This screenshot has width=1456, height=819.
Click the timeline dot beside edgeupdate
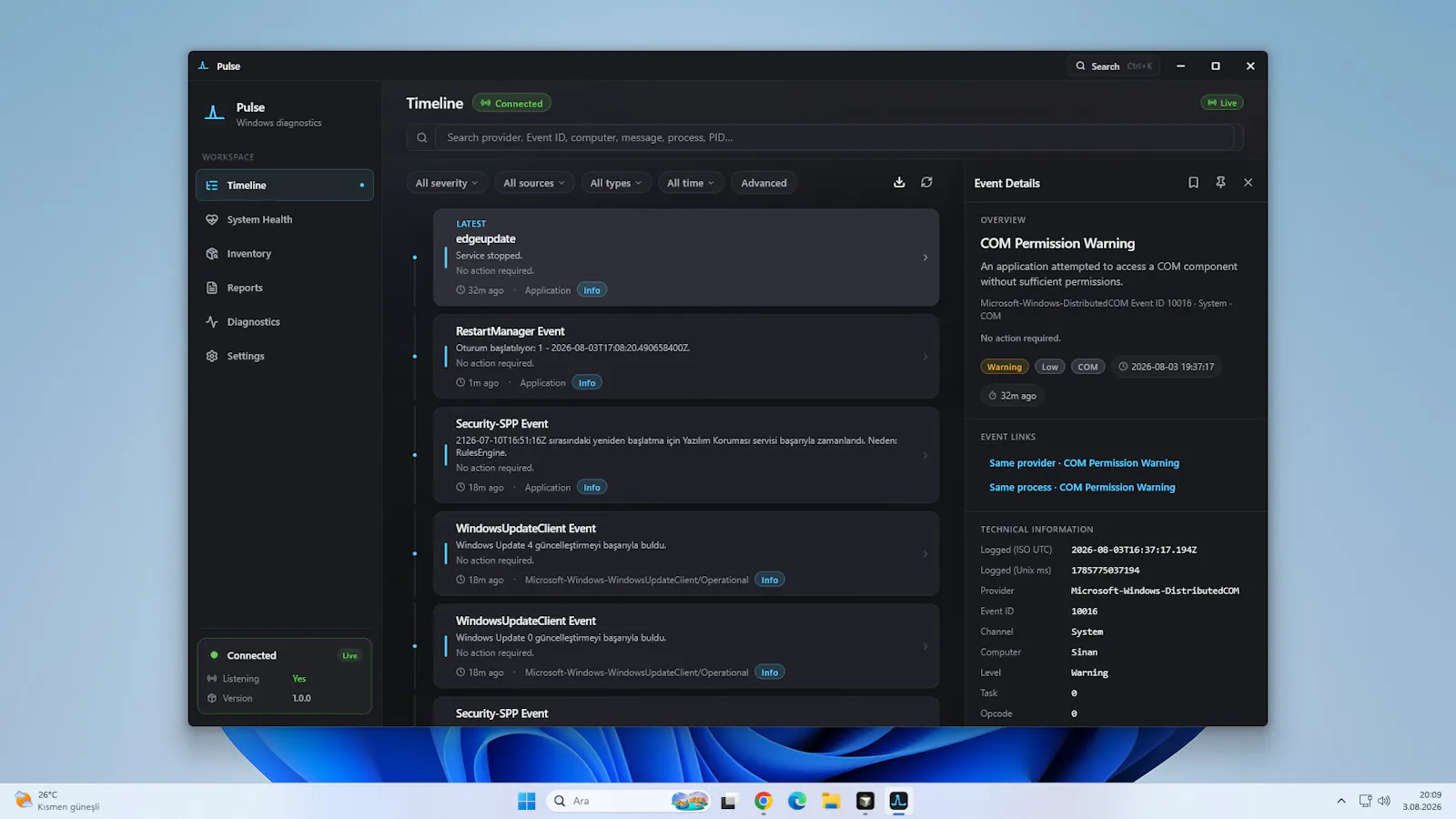pos(415,258)
